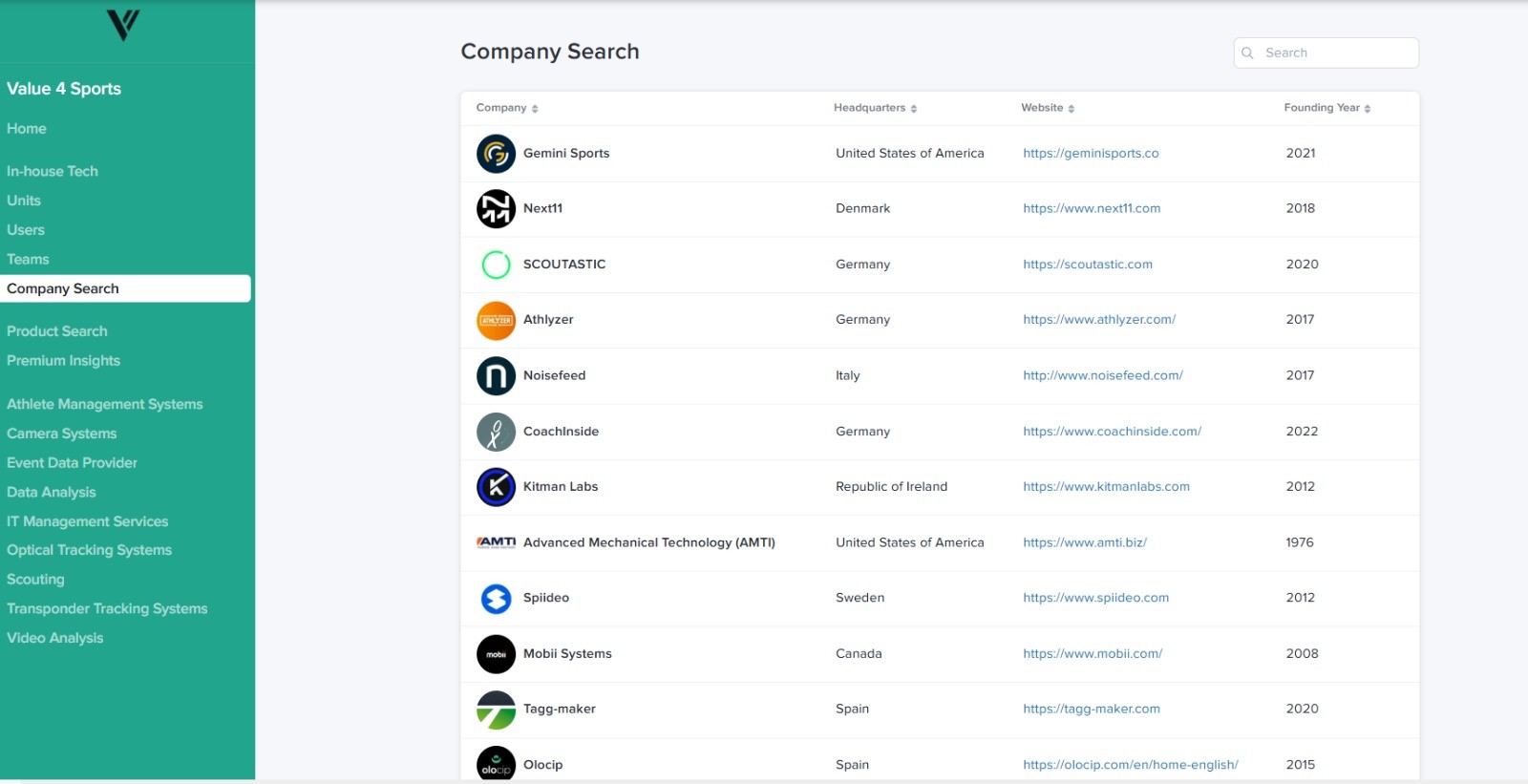Viewport: 1528px width, 784px height.
Task: Open Scouting category in sidebar
Action: [36, 580]
